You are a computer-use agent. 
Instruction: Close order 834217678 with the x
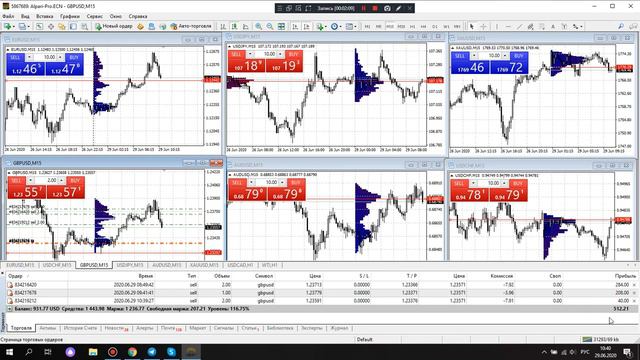pyautogui.click(x=634, y=293)
